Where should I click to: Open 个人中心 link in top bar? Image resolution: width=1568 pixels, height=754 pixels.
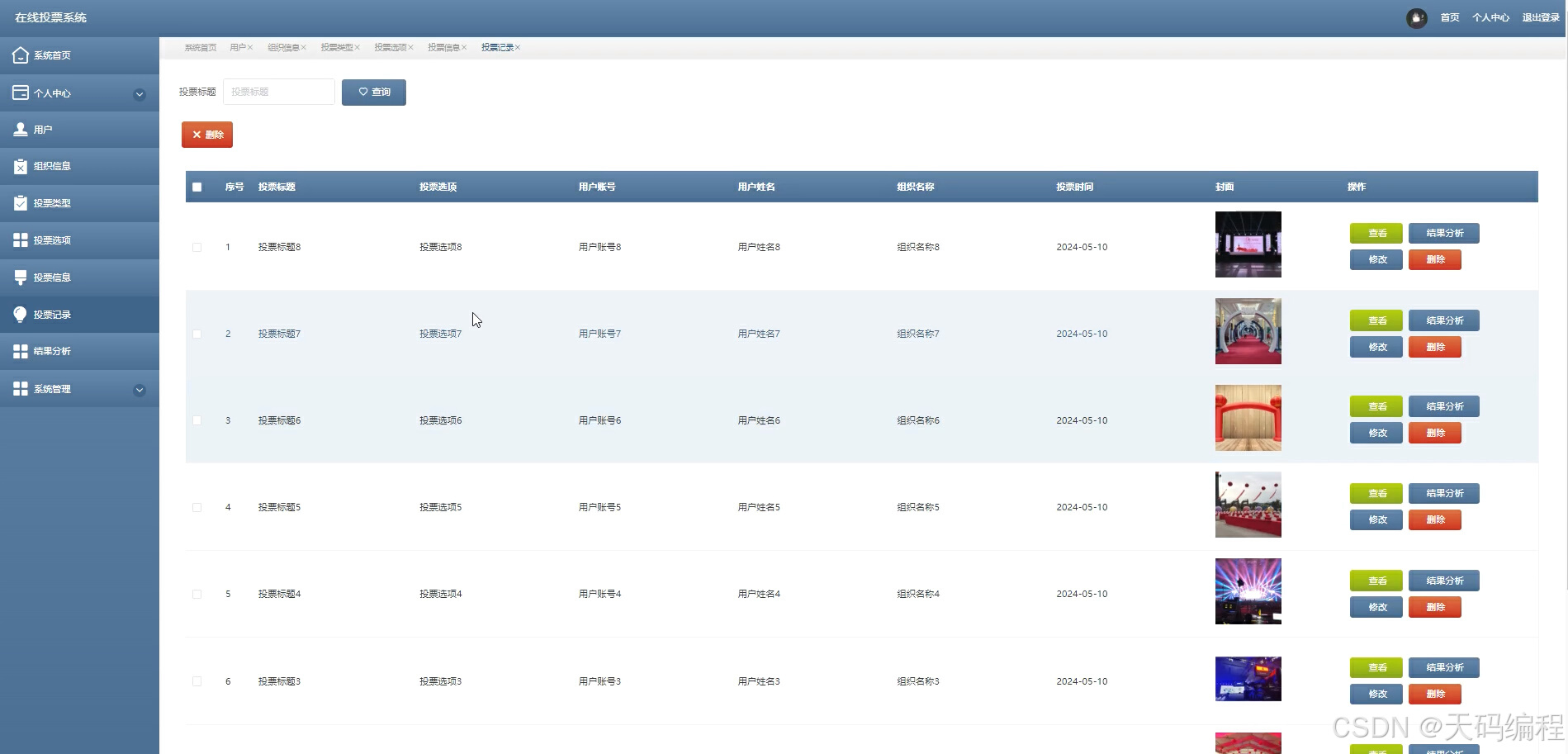point(1490,17)
